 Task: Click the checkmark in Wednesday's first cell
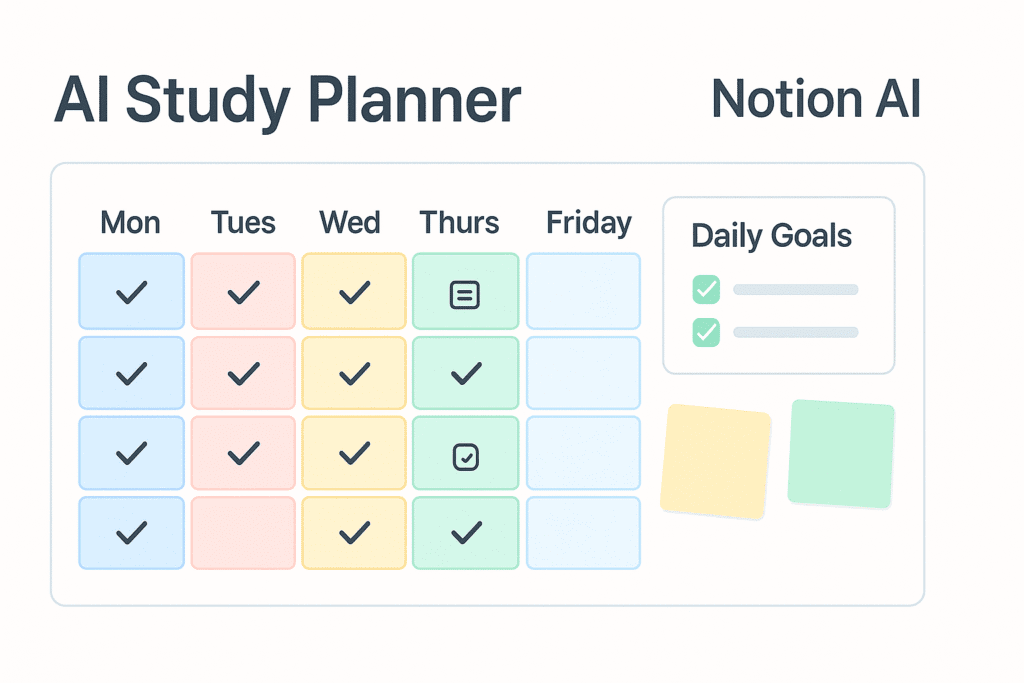[354, 292]
